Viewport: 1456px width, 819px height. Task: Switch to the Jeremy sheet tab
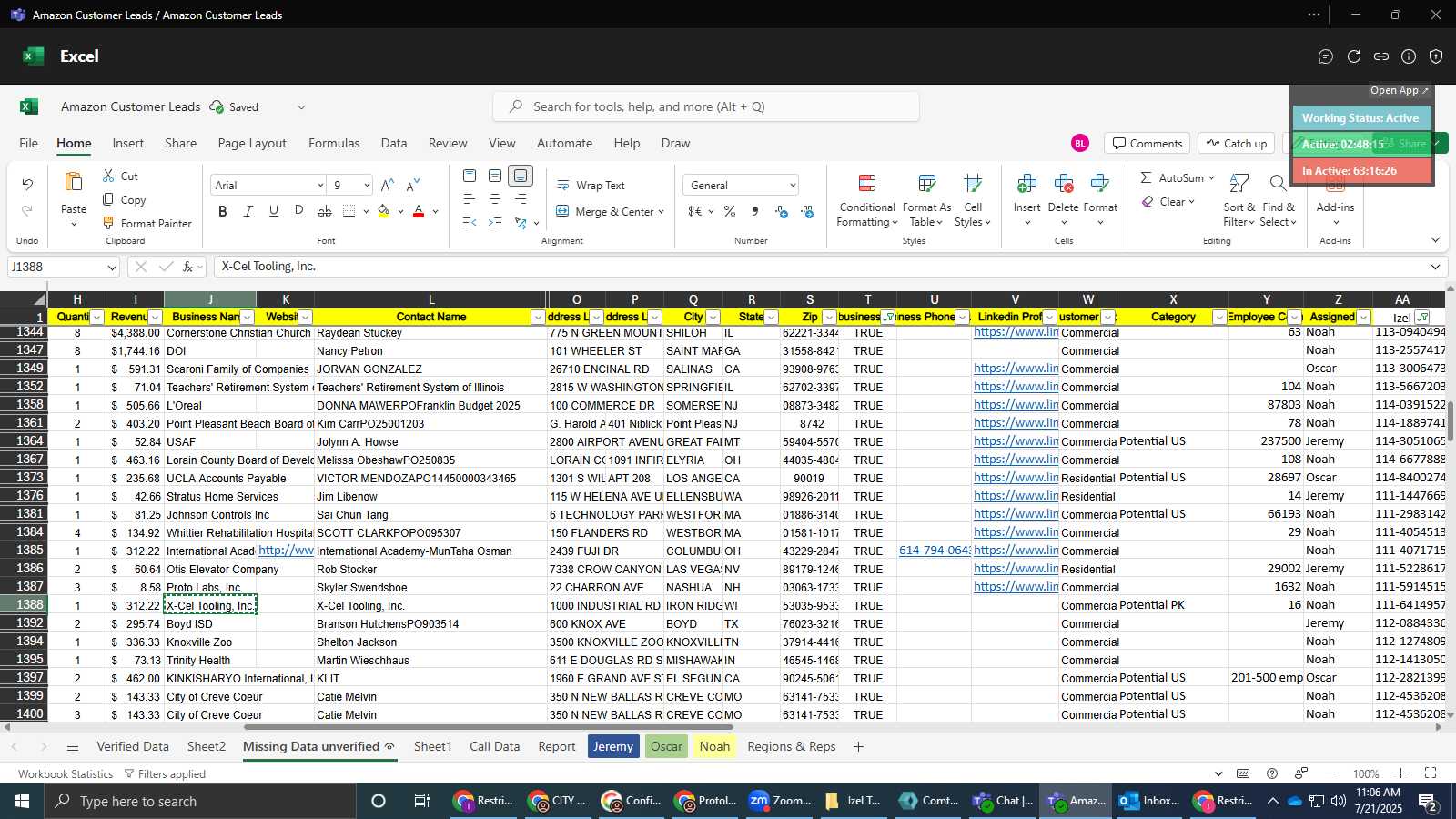tap(613, 746)
